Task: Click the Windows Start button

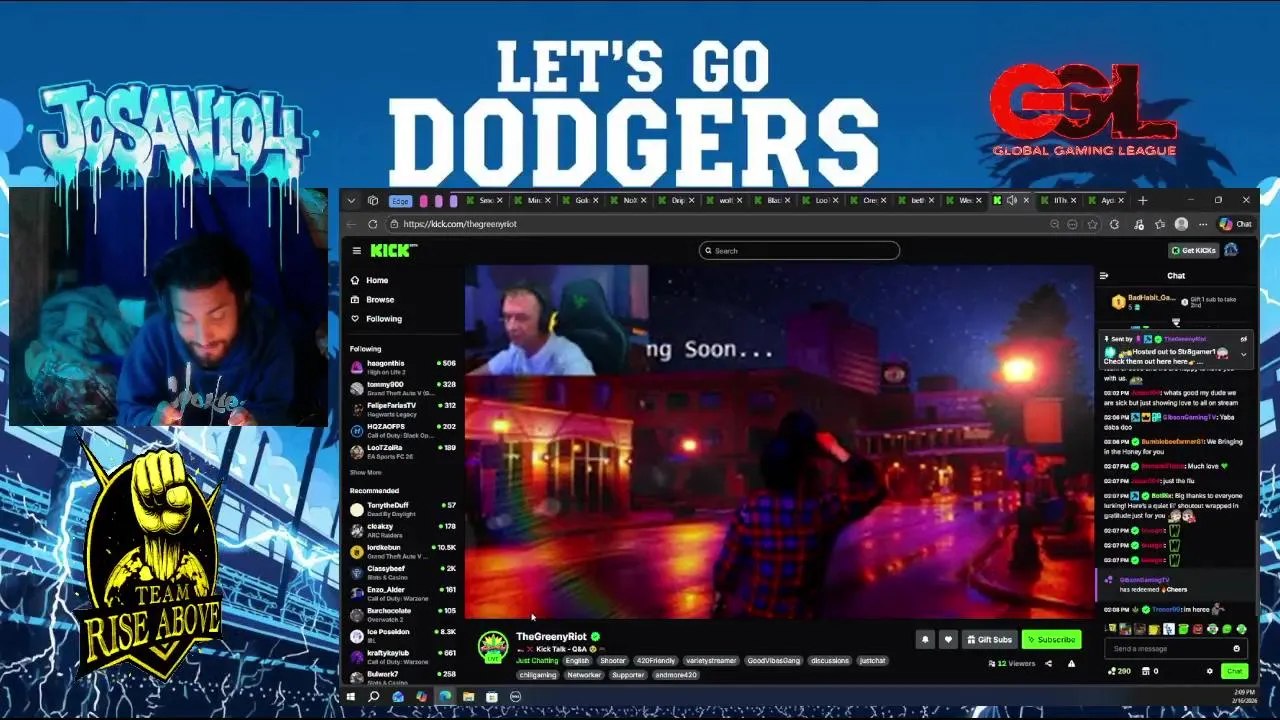Action: click(351, 697)
